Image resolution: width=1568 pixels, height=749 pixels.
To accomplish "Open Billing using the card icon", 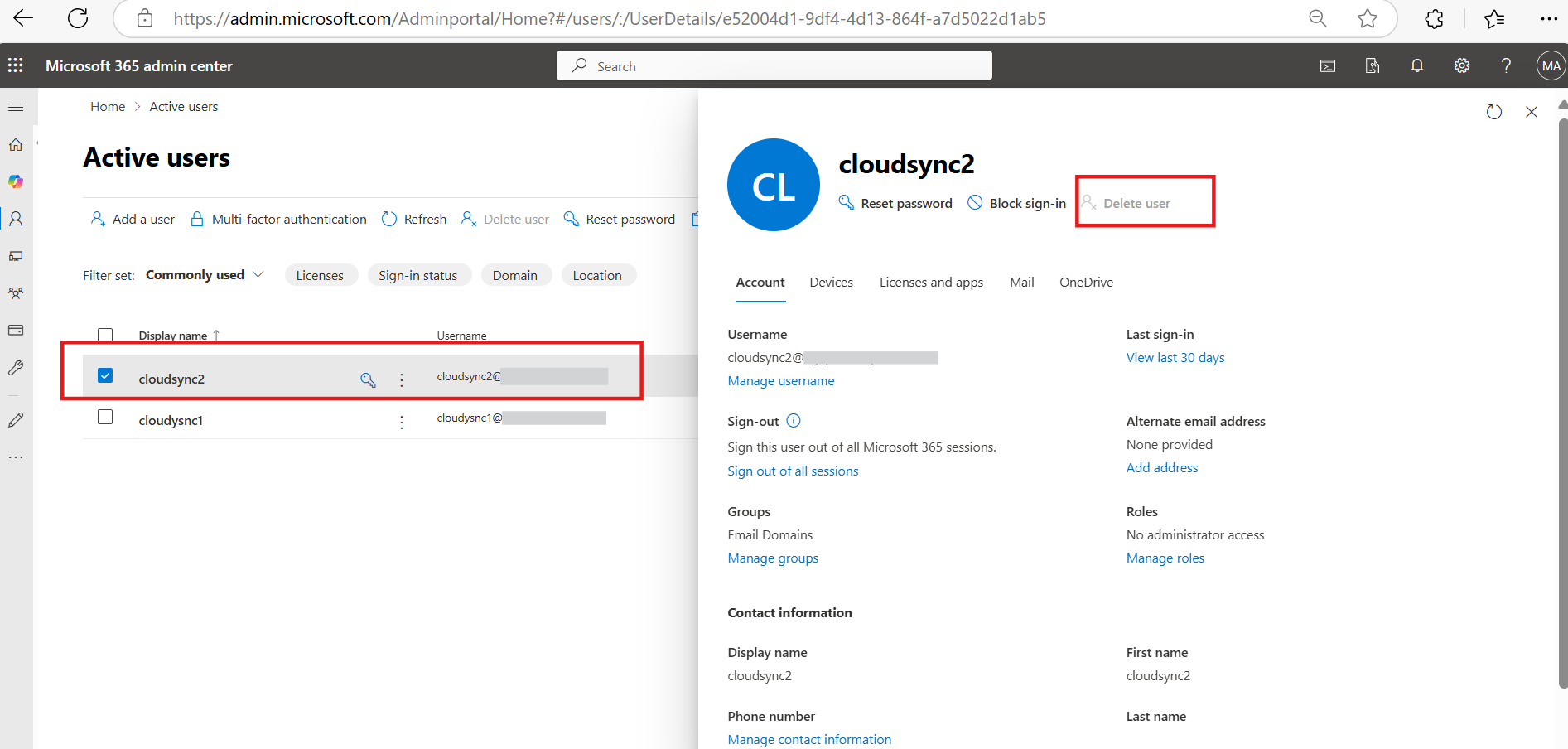I will [x=15, y=330].
